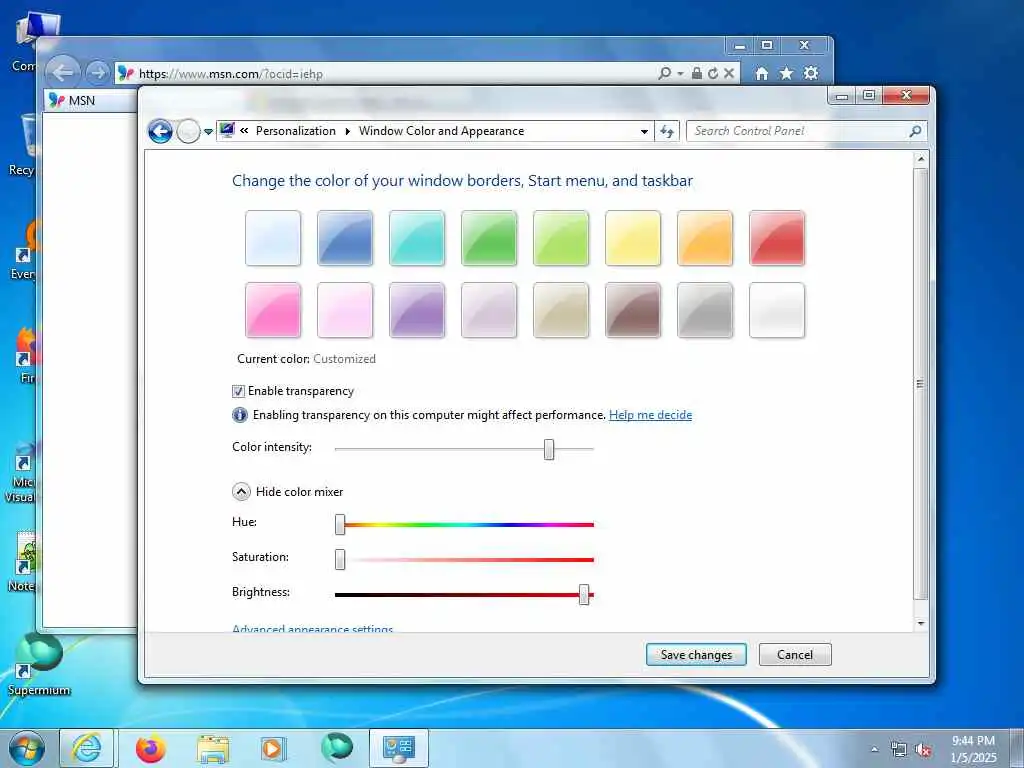The image size is (1024, 768).
Task: Select the orange Pumpkin color swatch
Action: pos(705,238)
